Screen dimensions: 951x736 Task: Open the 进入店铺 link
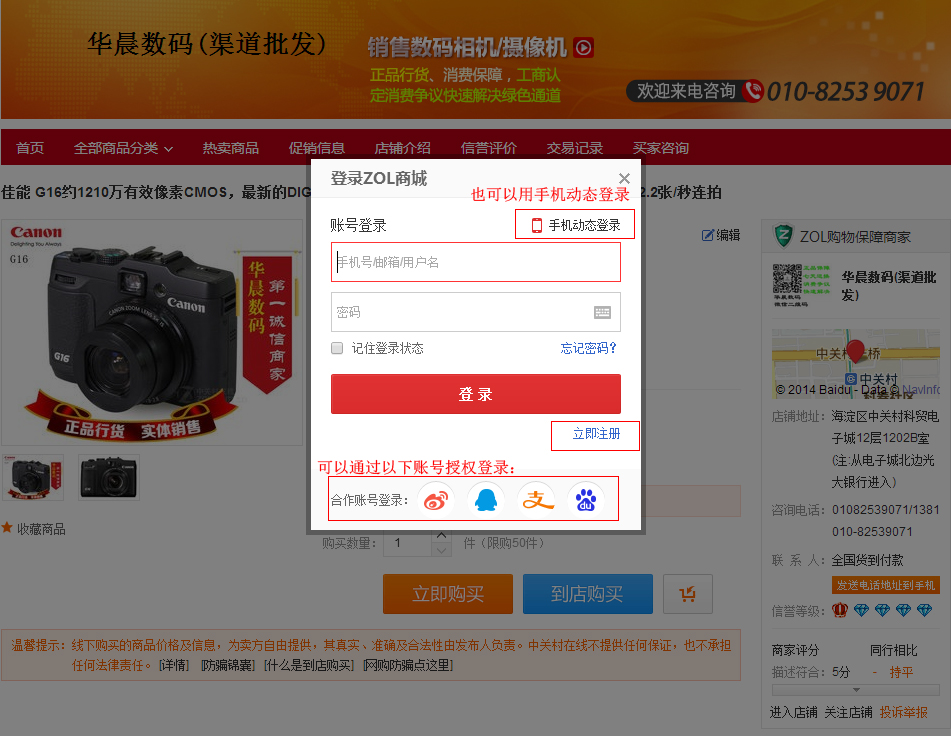[x=793, y=712]
